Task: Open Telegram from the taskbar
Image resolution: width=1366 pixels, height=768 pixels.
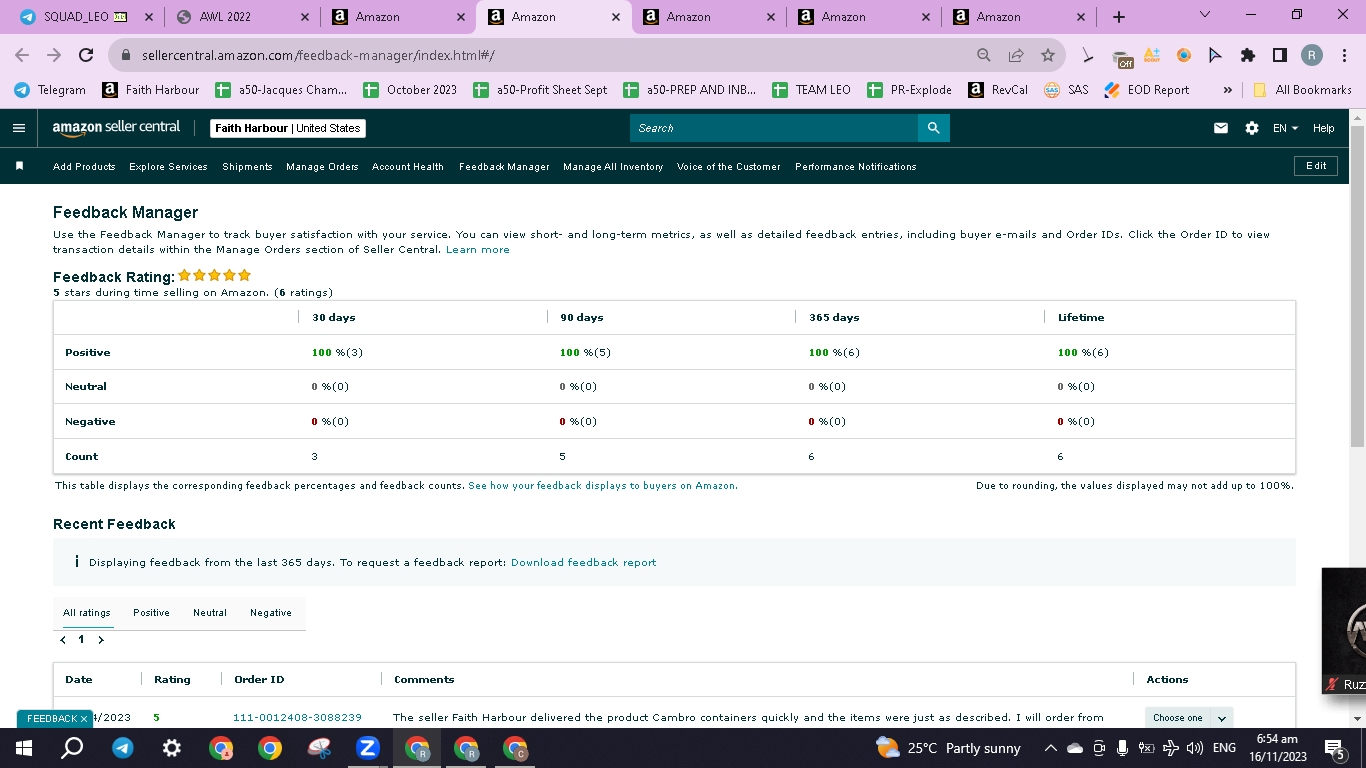Action: [123, 748]
